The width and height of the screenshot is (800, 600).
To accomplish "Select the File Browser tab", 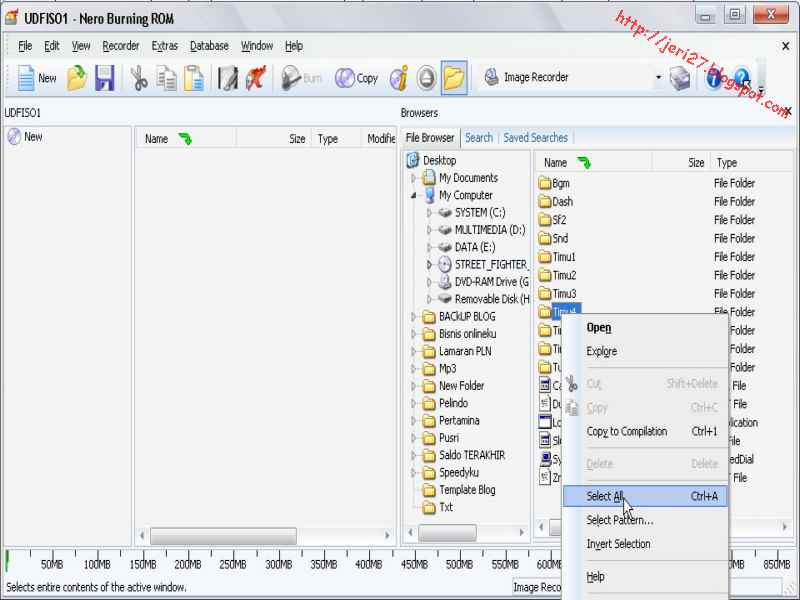I will click(x=430, y=138).
